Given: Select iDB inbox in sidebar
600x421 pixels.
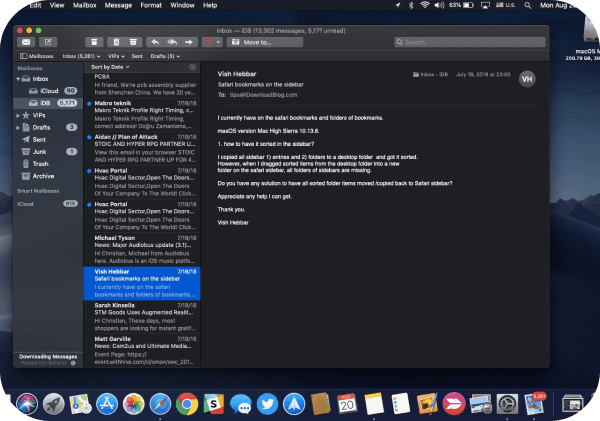Looking at the screenshot, I should coord(48,103).
